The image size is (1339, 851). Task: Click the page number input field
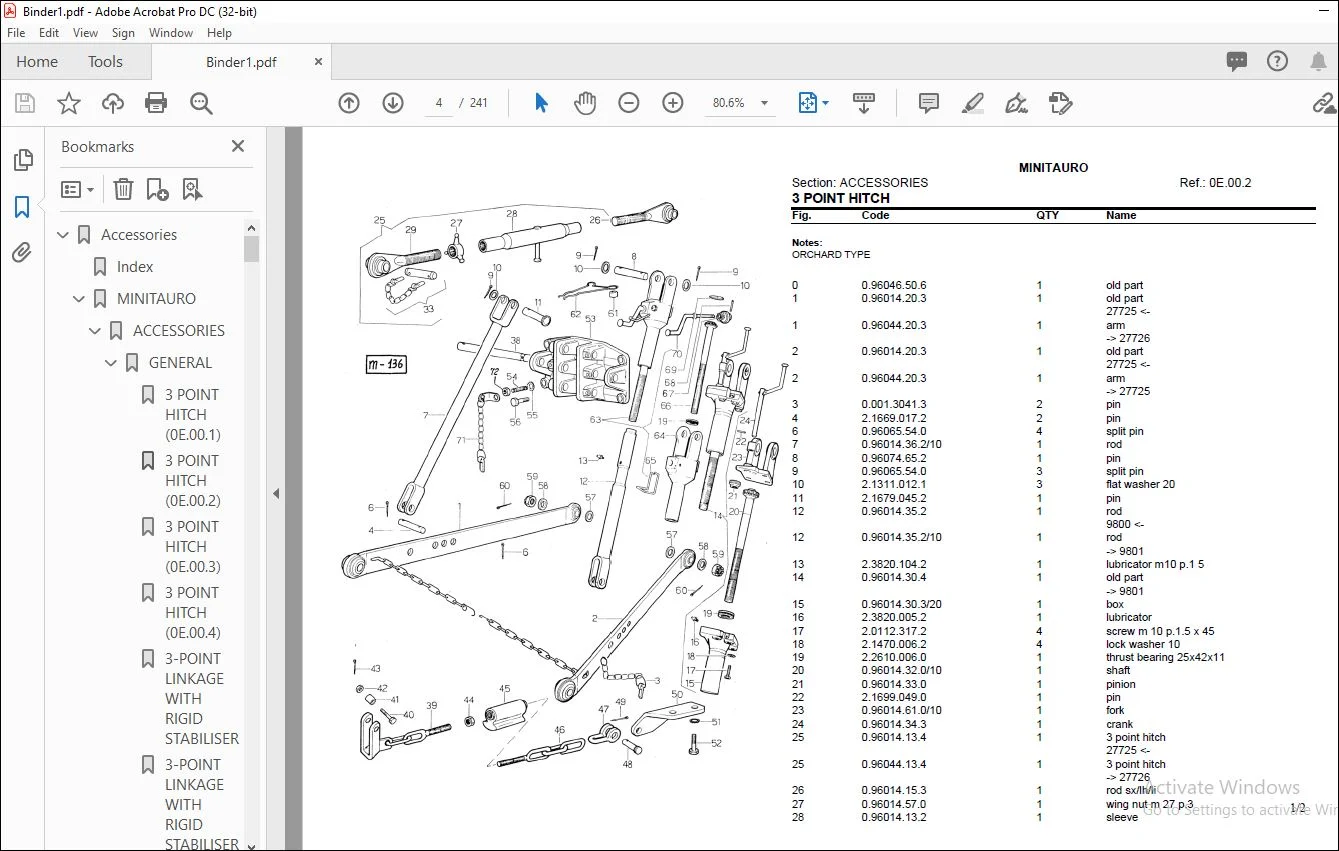(438, 103)
